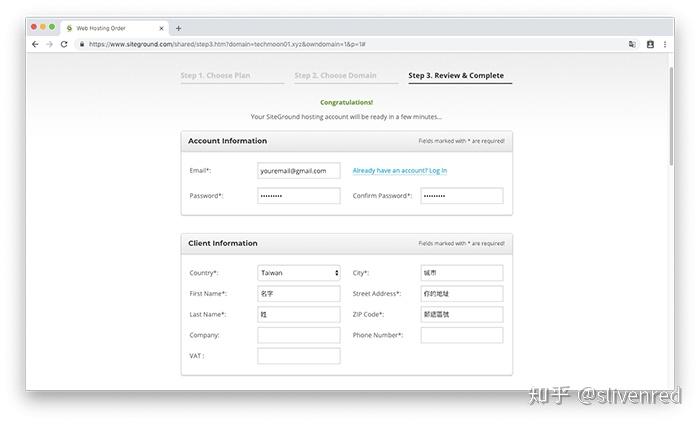Image resolution: width=700 pixels, height=424 pixels.
Task: Click the Confirm Password field
Action: point(462,195)
